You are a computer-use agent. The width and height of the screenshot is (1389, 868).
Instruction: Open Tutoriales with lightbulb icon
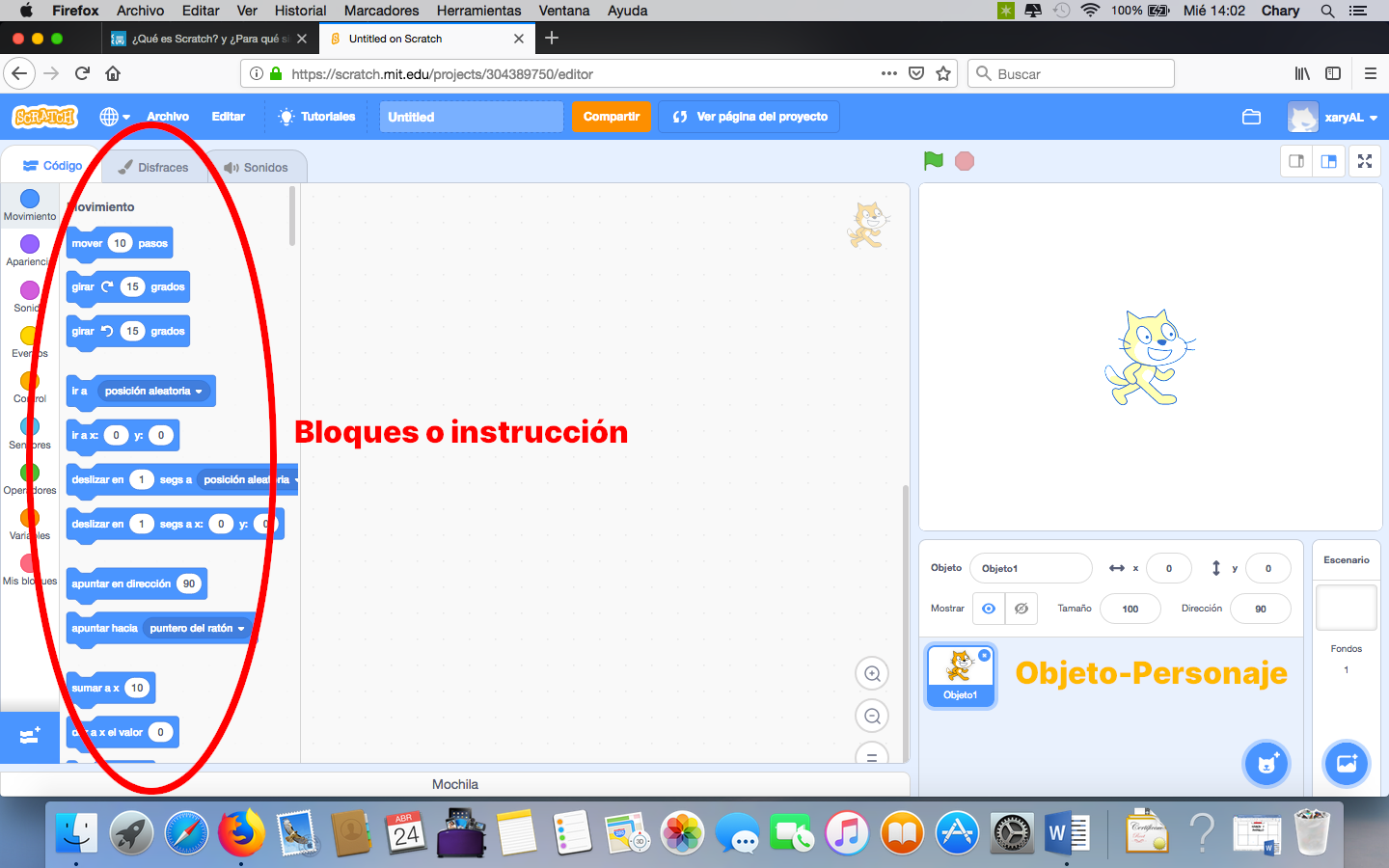pyautogui.click(x=316, y=117)
